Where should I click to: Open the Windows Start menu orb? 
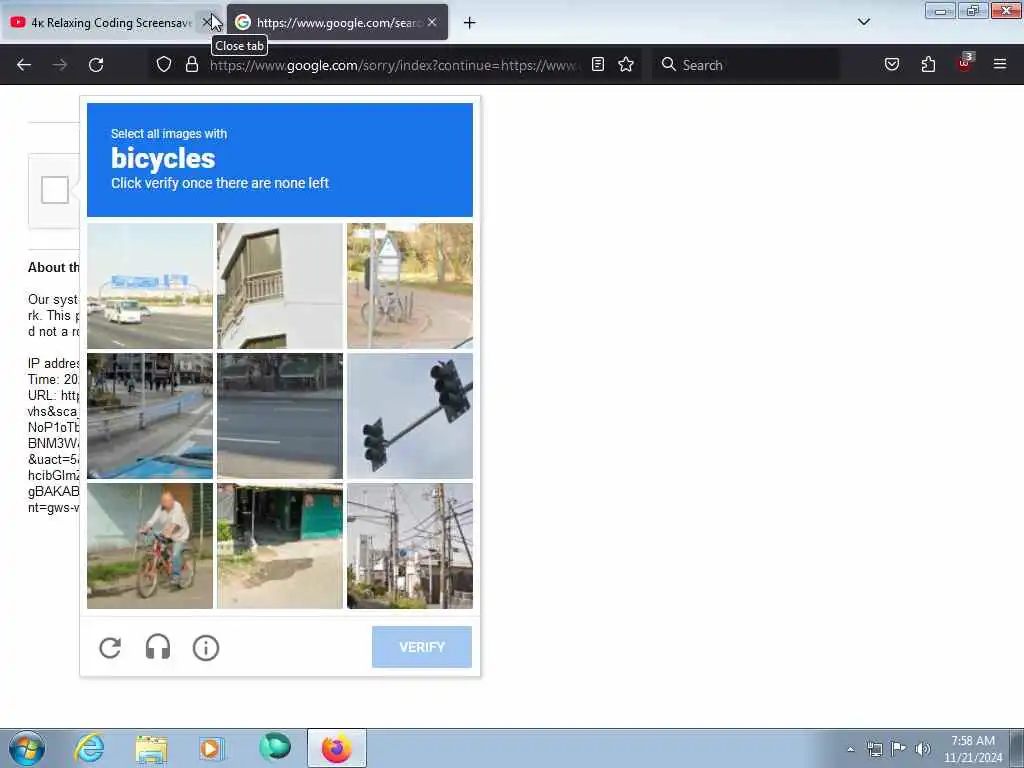click(27, 748)
